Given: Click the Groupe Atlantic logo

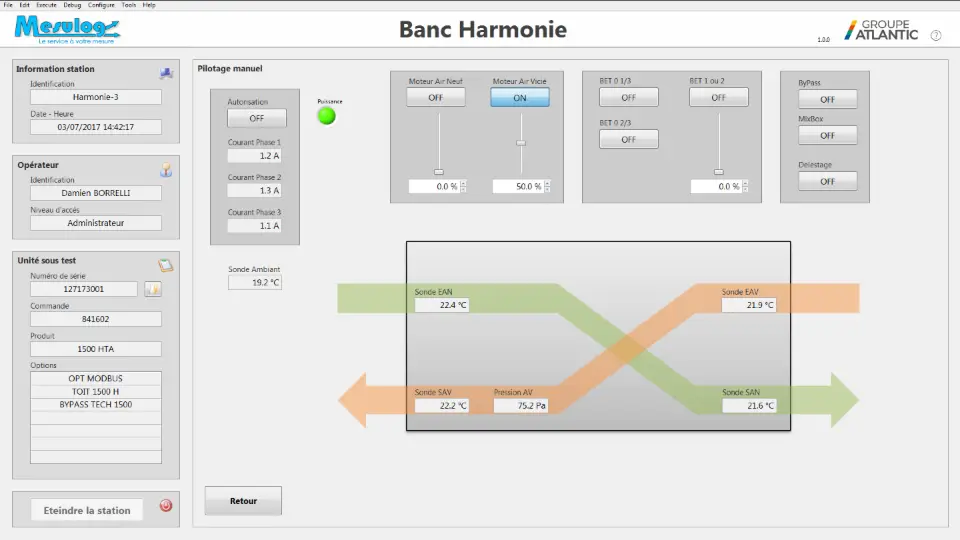Looking at the screenshot, I should click(x=881, y=30).
